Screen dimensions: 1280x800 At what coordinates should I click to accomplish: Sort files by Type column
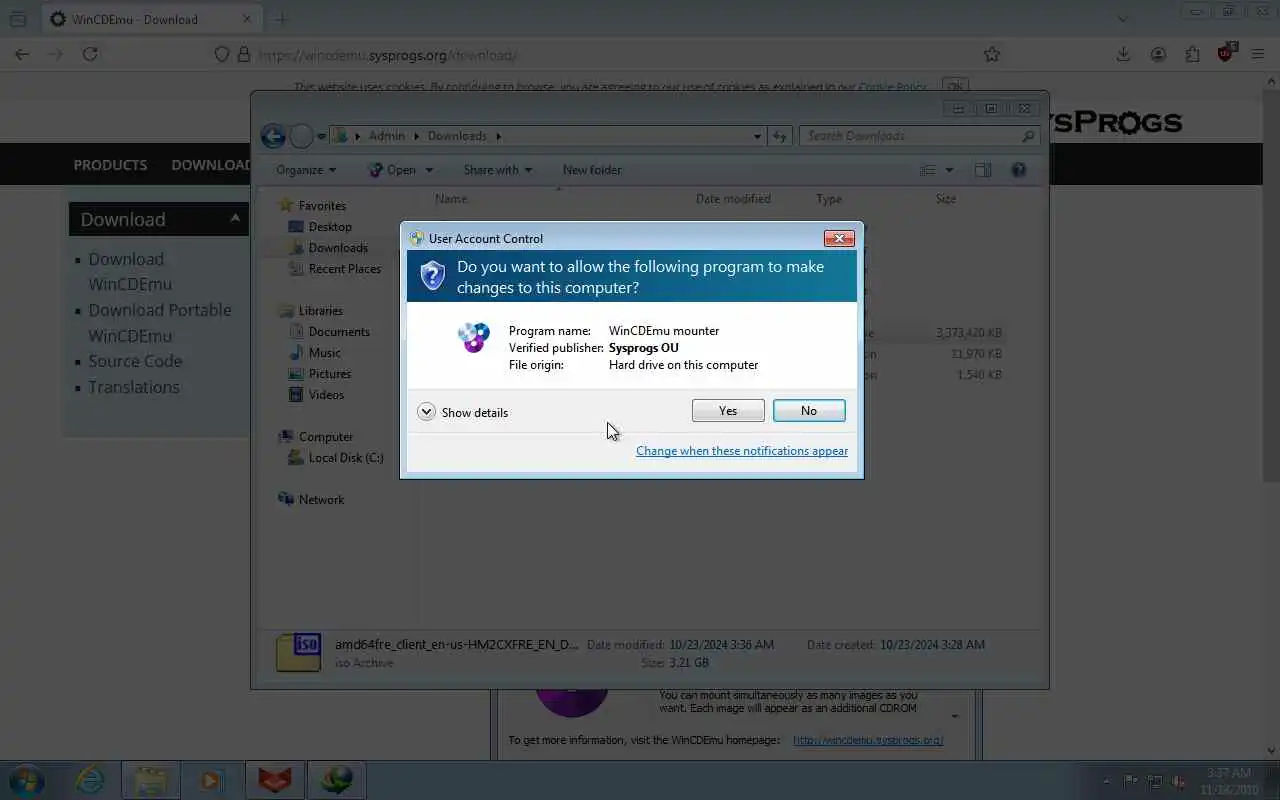point(829,199)
